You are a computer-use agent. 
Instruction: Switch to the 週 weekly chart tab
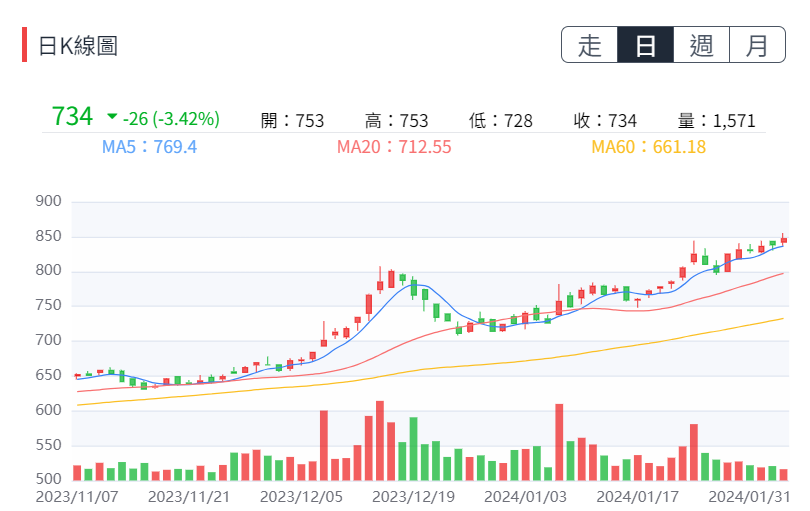click(x=702, y=46)
